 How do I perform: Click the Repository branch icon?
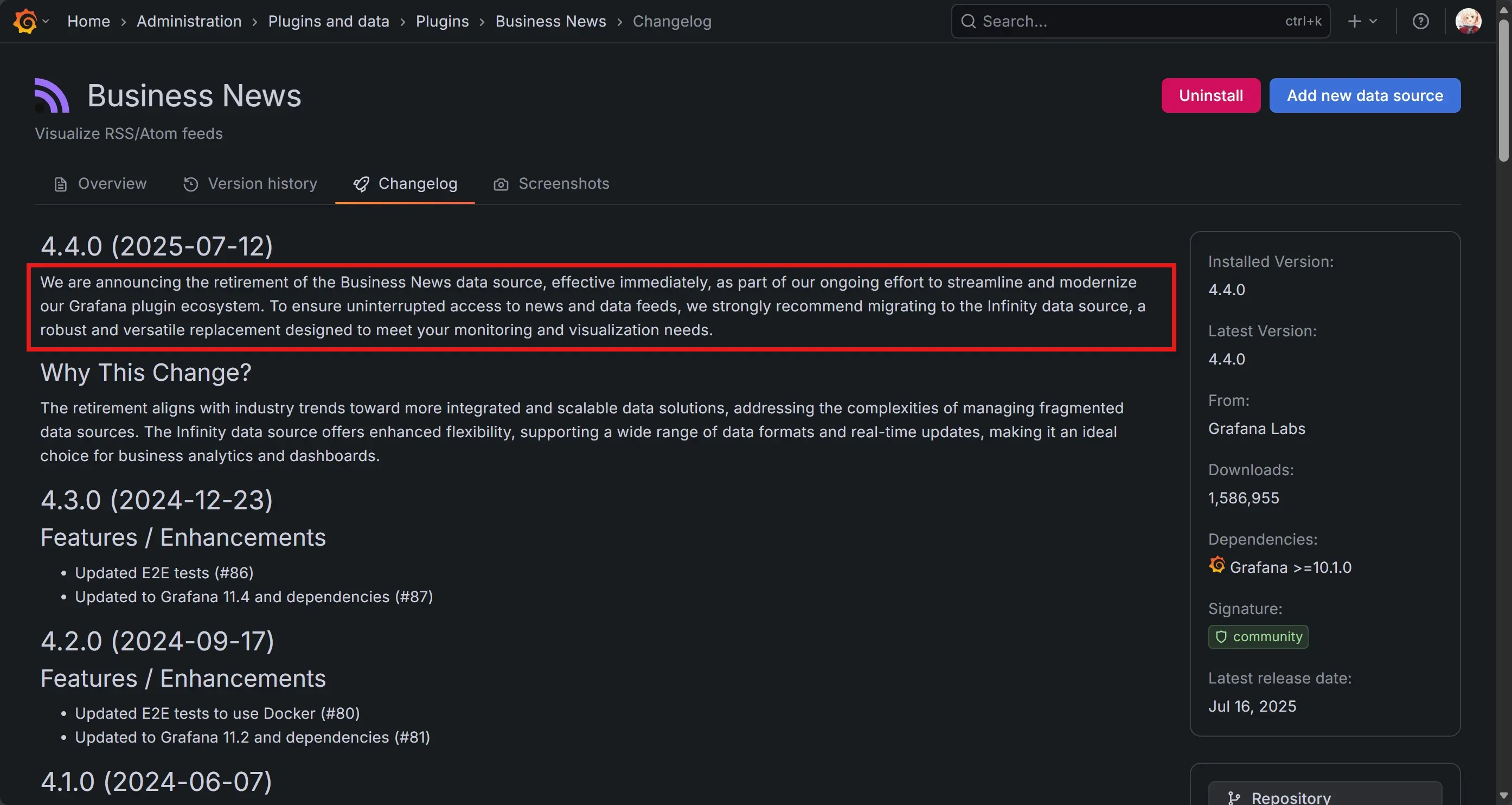click(1234, 797)
